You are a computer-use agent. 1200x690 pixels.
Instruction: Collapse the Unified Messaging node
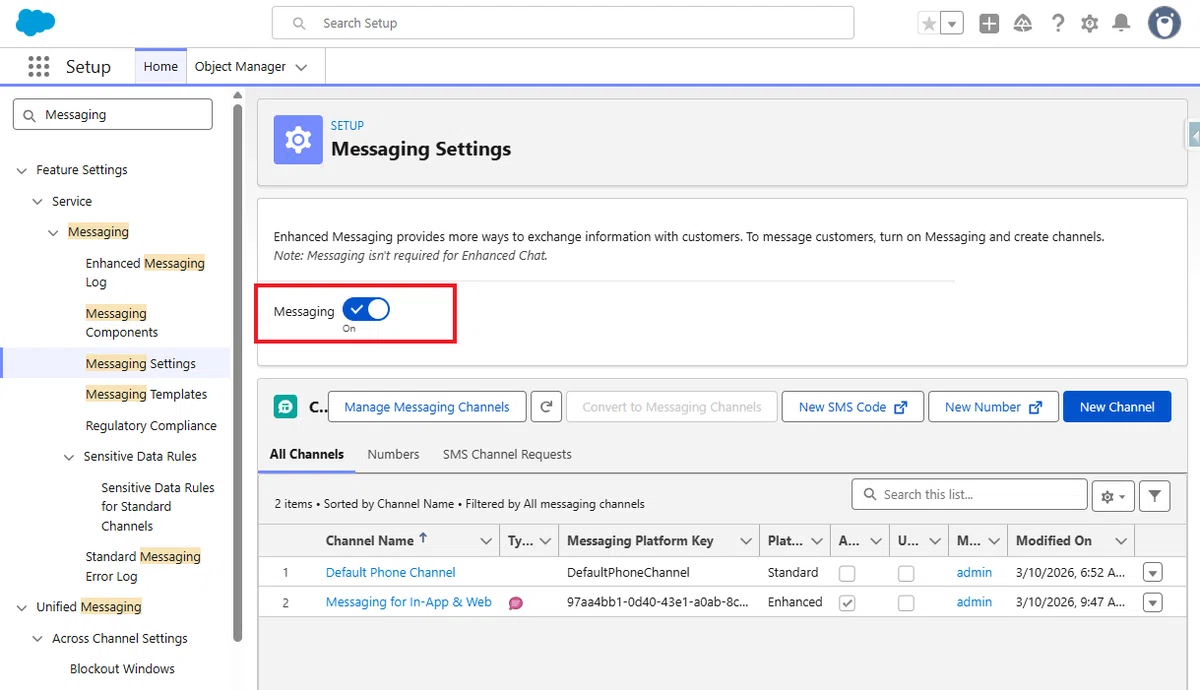pyautogui.click(x=22, y=607)
